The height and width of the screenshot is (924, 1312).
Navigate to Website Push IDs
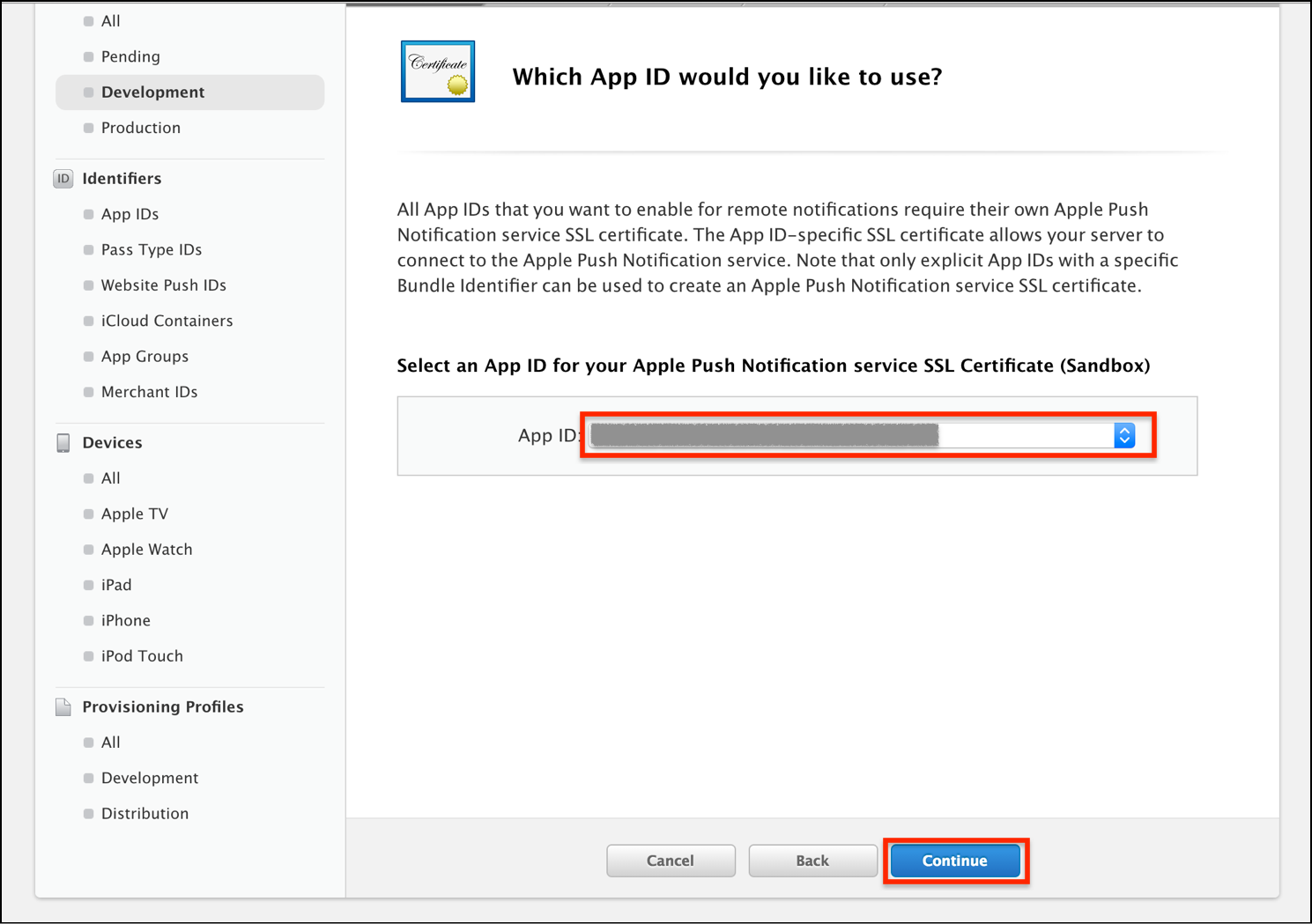163,285
